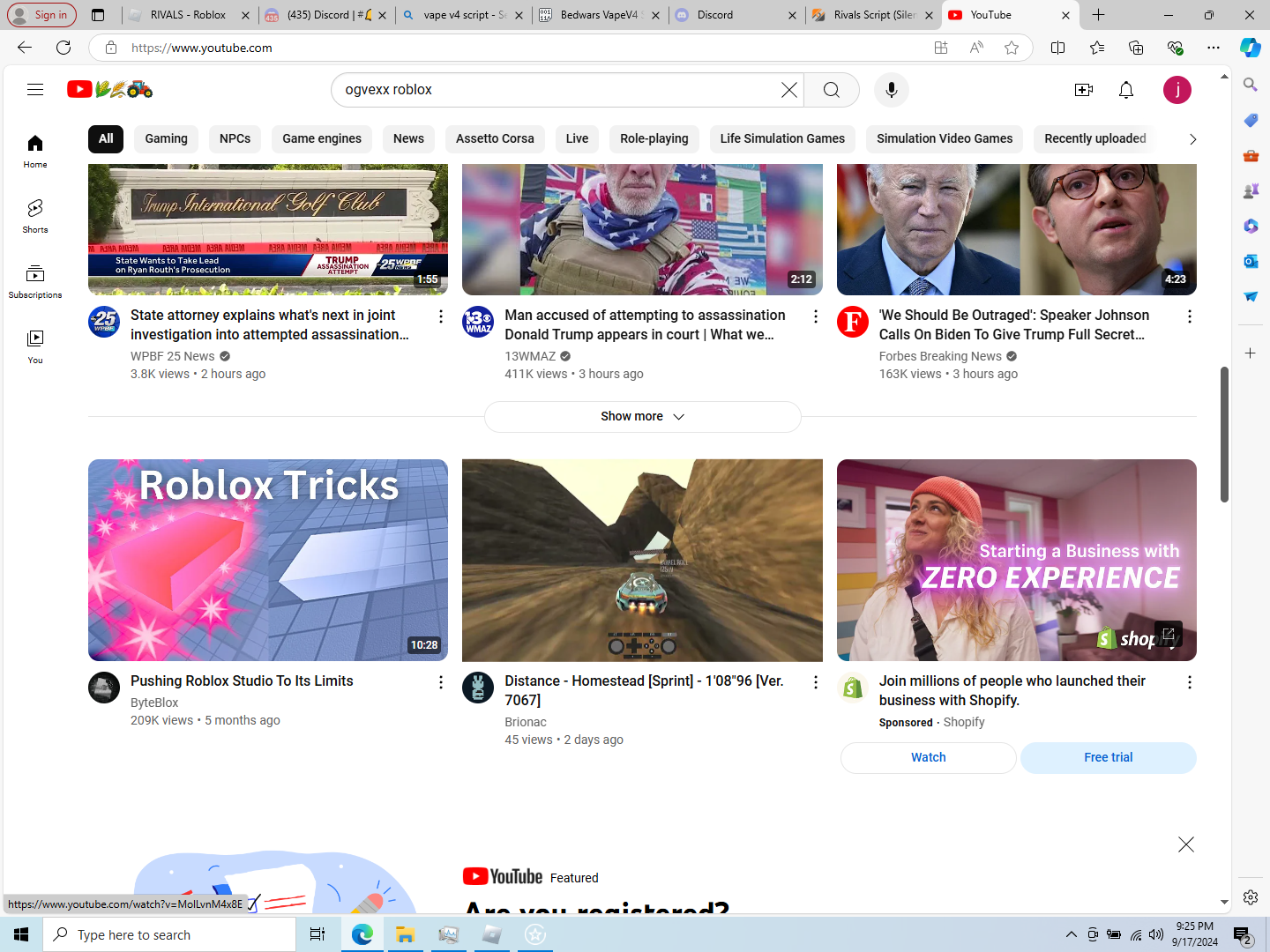This screenshot has width=1270, height=952.
Task: Open Shorts in the sidebar
Action: pyautogui.click(x=35, y=216)
